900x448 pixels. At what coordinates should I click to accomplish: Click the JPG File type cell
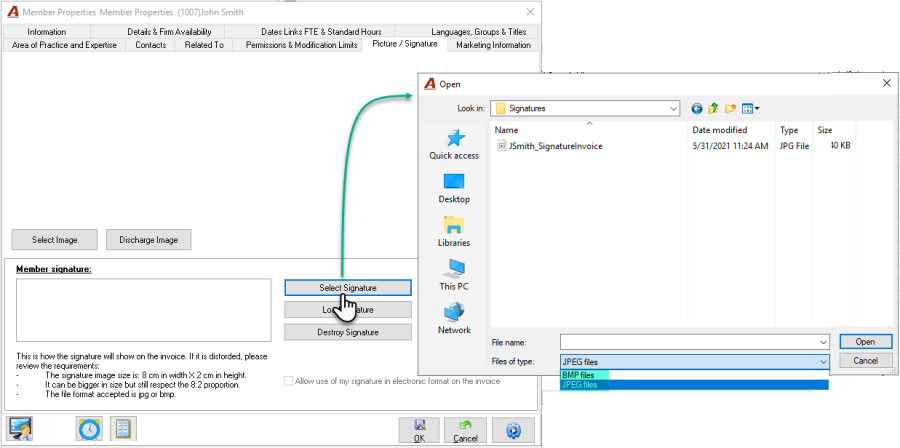794,146
